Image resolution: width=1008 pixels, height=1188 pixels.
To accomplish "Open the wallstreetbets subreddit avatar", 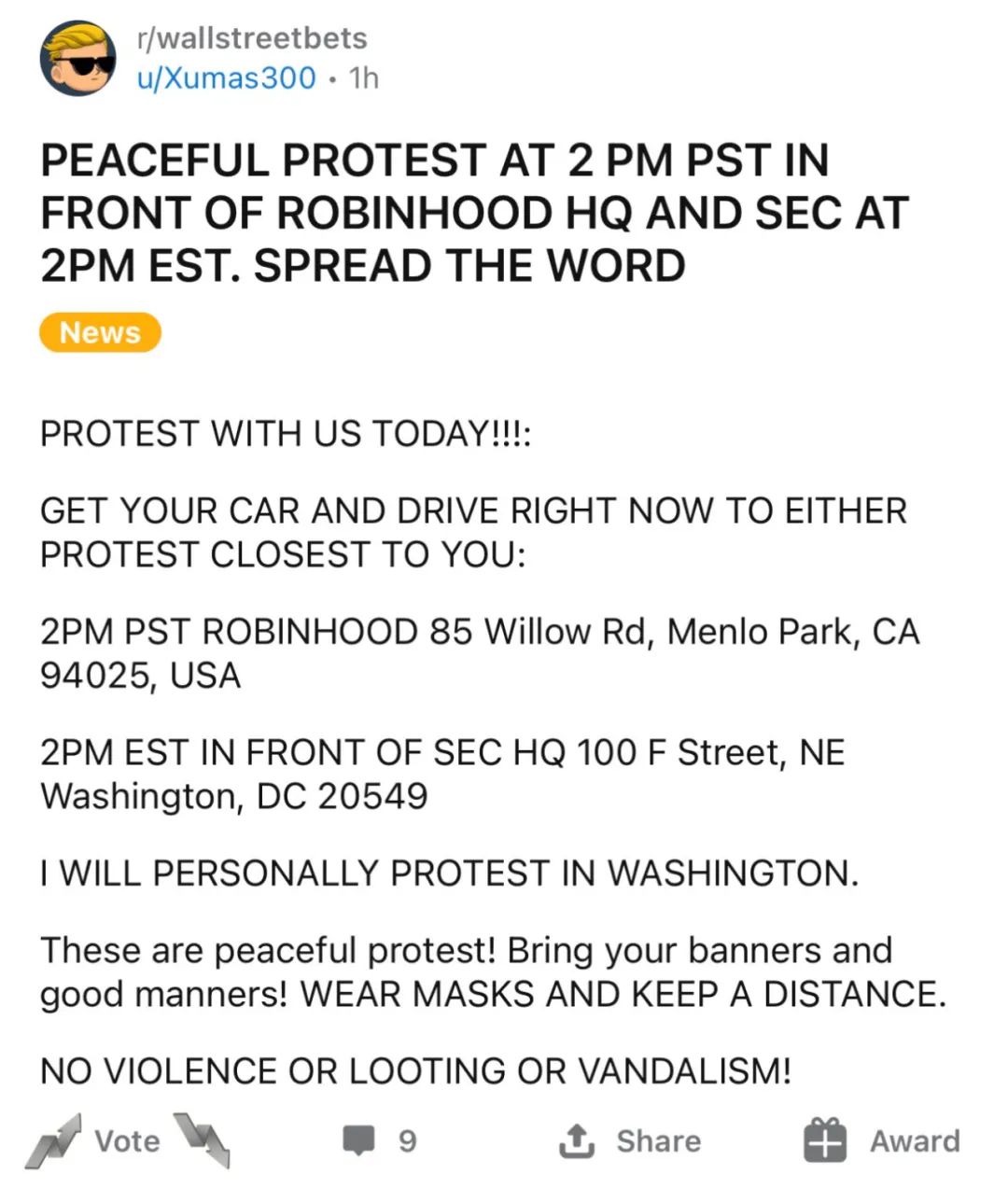I will pyautogui.click(x=77, y=59).
